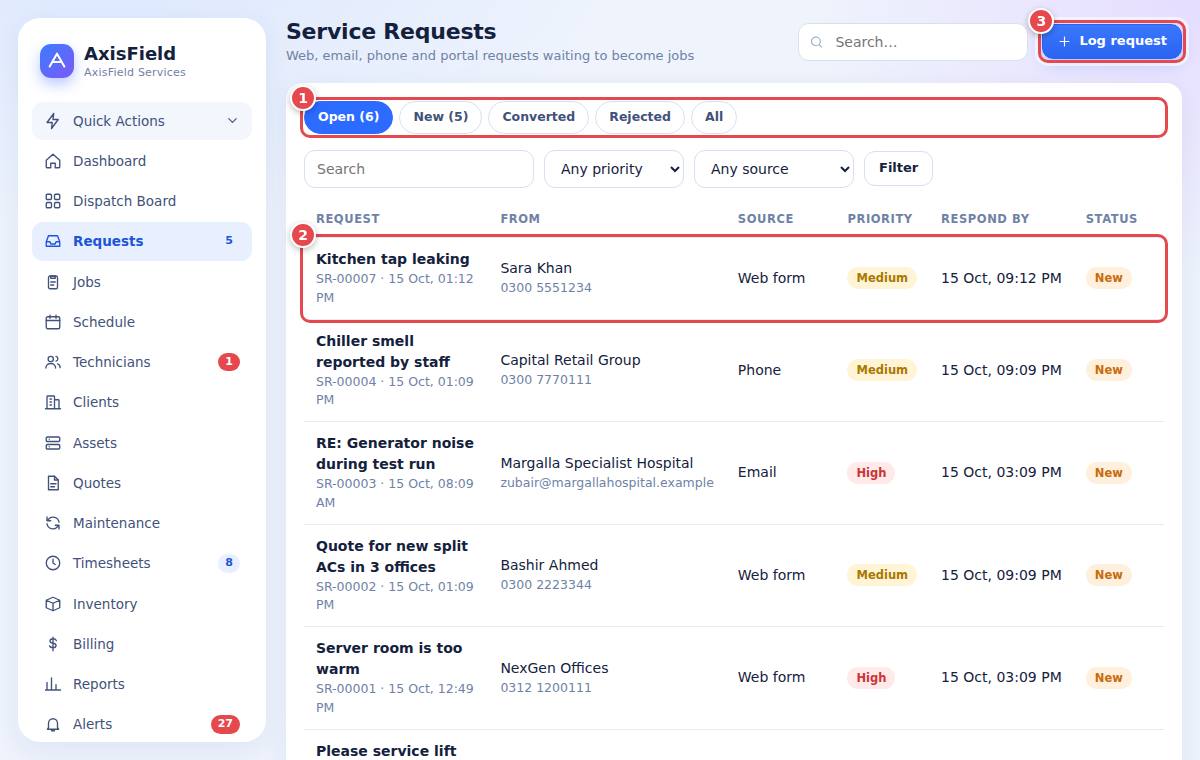Click the Maintenance refresh icon
Viewport: 1200px width, 760px height.
(x=53, y=523)
